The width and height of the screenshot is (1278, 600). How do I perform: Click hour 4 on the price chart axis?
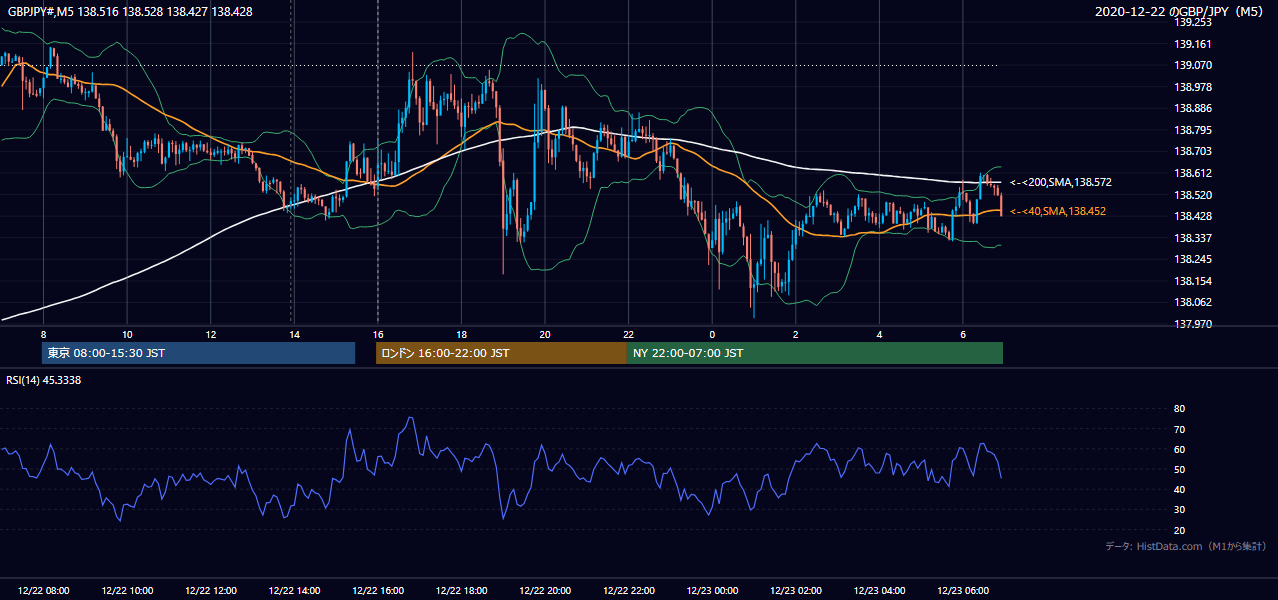[879, 333]
